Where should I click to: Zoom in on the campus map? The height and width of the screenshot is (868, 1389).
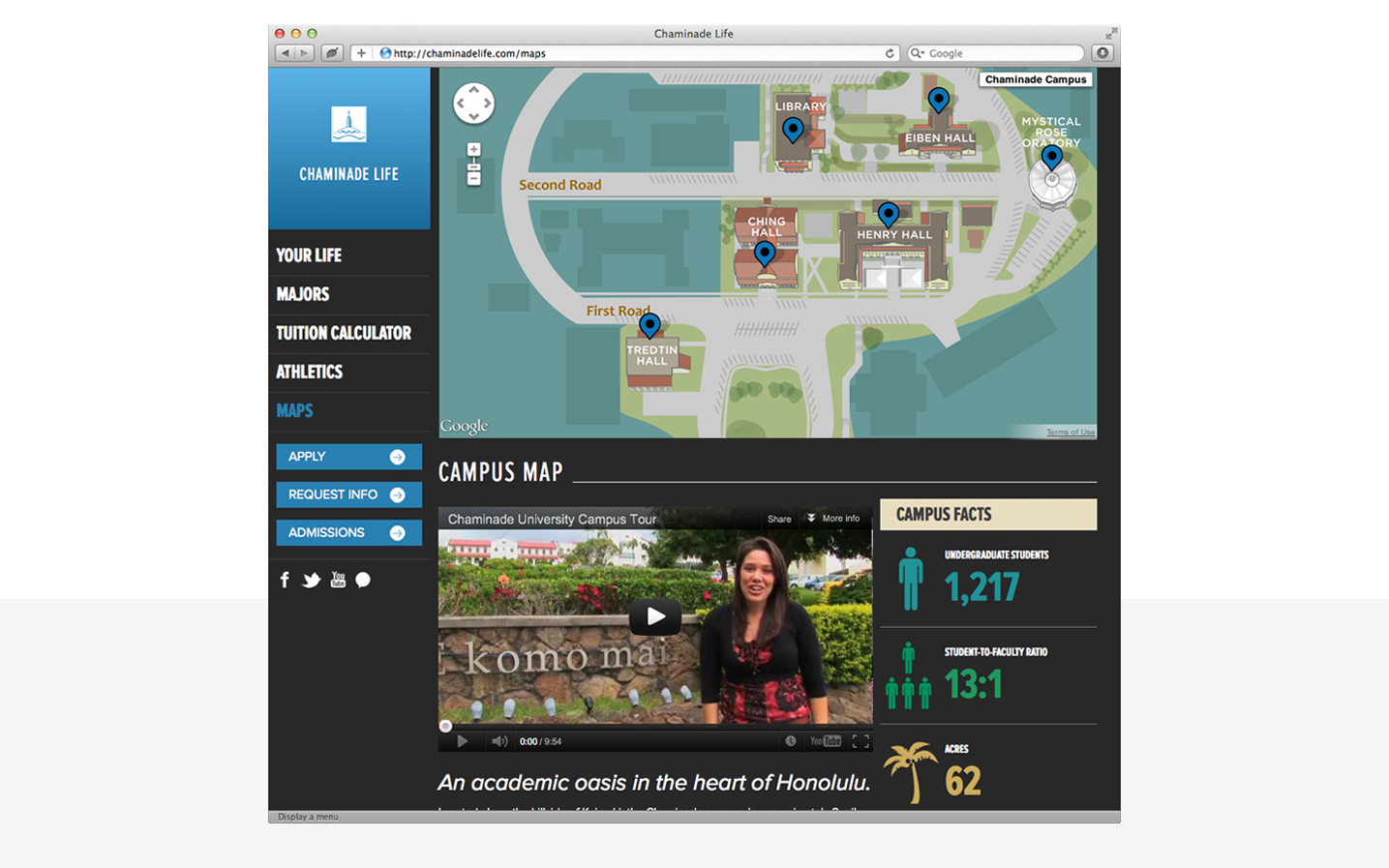pos(473,150)
